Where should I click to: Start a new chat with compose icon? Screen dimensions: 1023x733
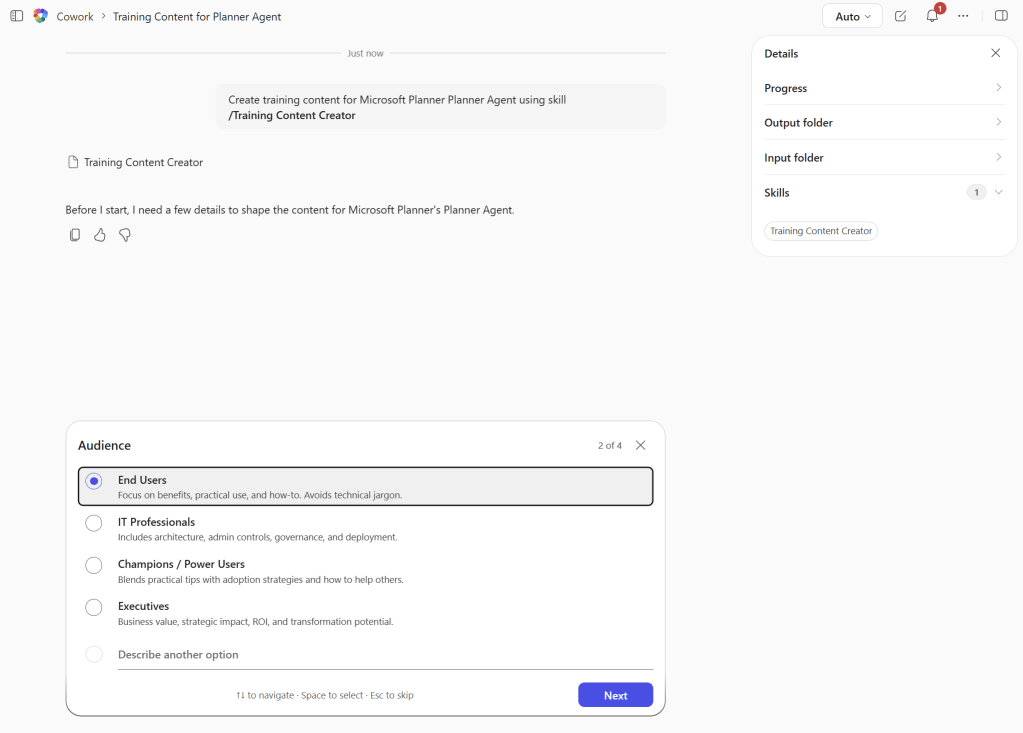(x=900, y=16)
